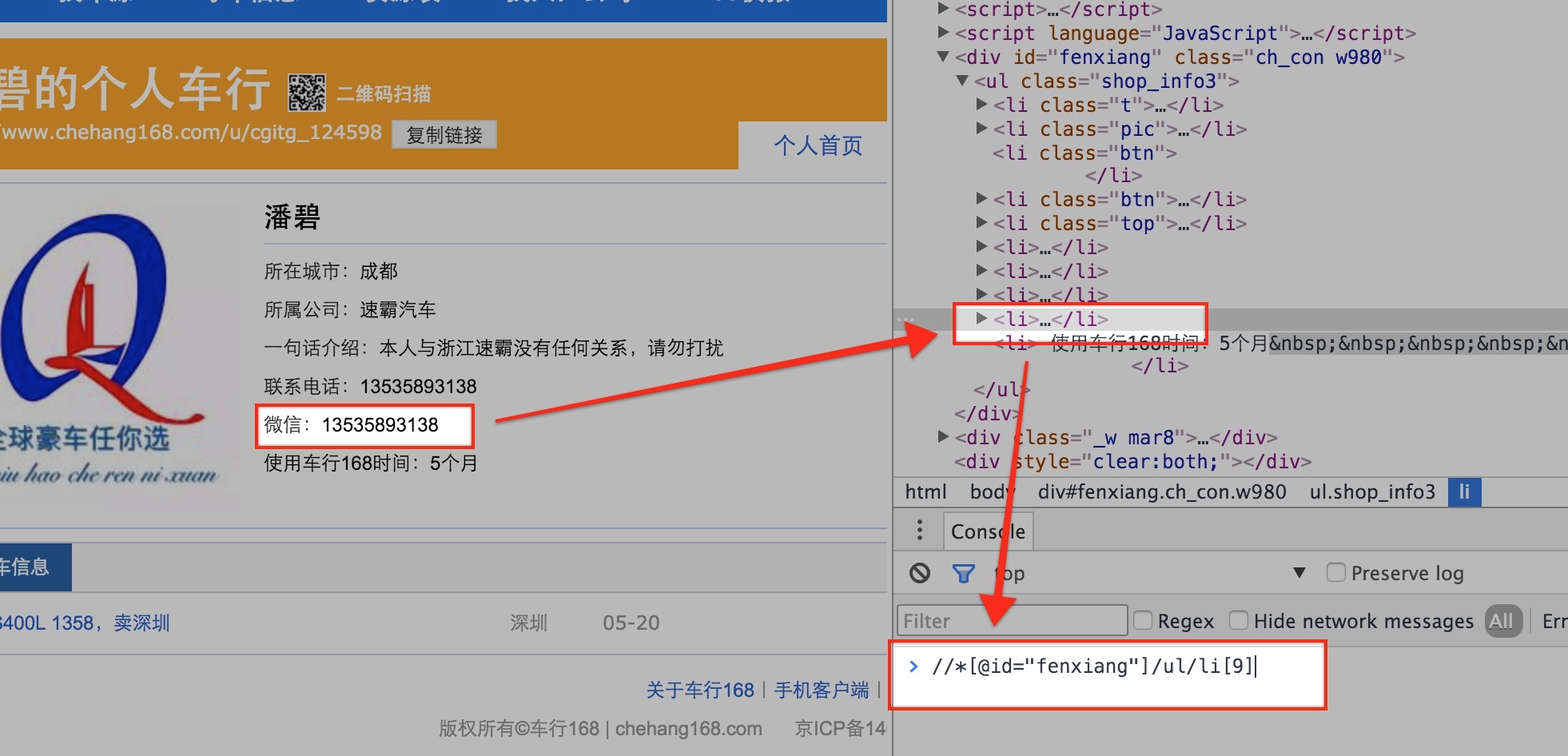Viewport: 1568px width, 756px height.
Task: Click the 深圳 city cell
Action: pyautogui.click(x=529, y=623)
